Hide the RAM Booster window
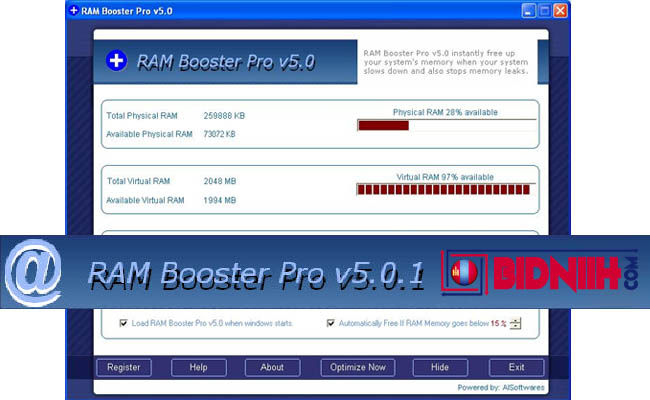Image resolution: width=650 pixels, height=400 pixels. (x=440, y=367)
